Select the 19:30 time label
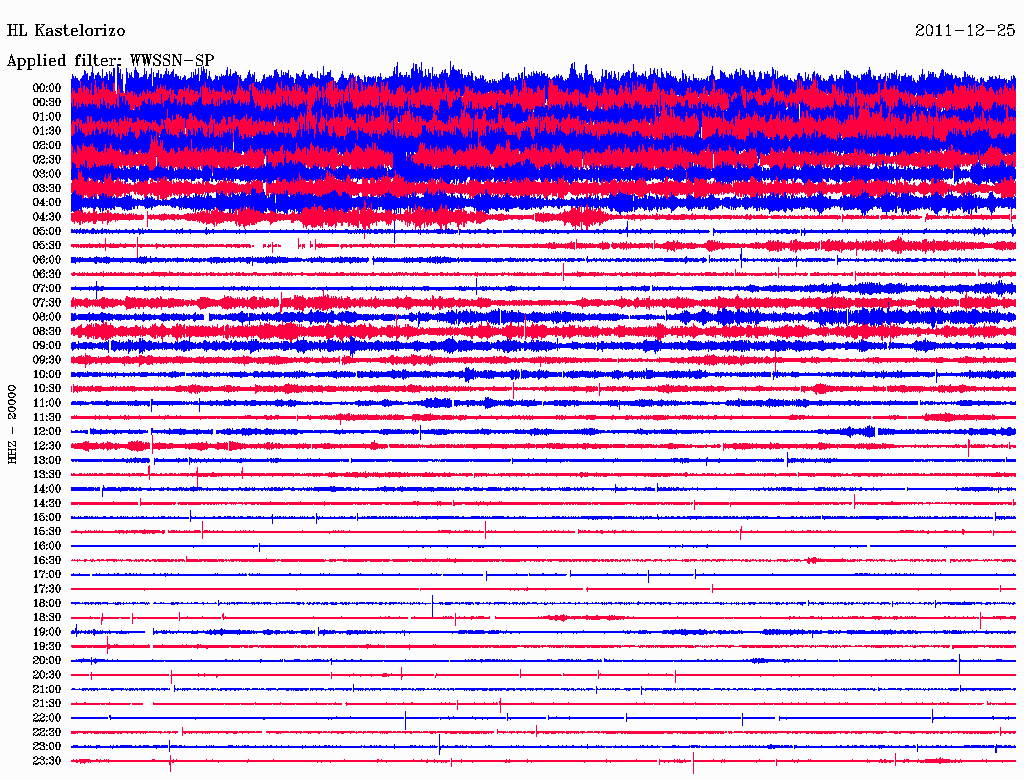Image resolution: width=1024 pixels, height=780 pixels. coord(47,647)
